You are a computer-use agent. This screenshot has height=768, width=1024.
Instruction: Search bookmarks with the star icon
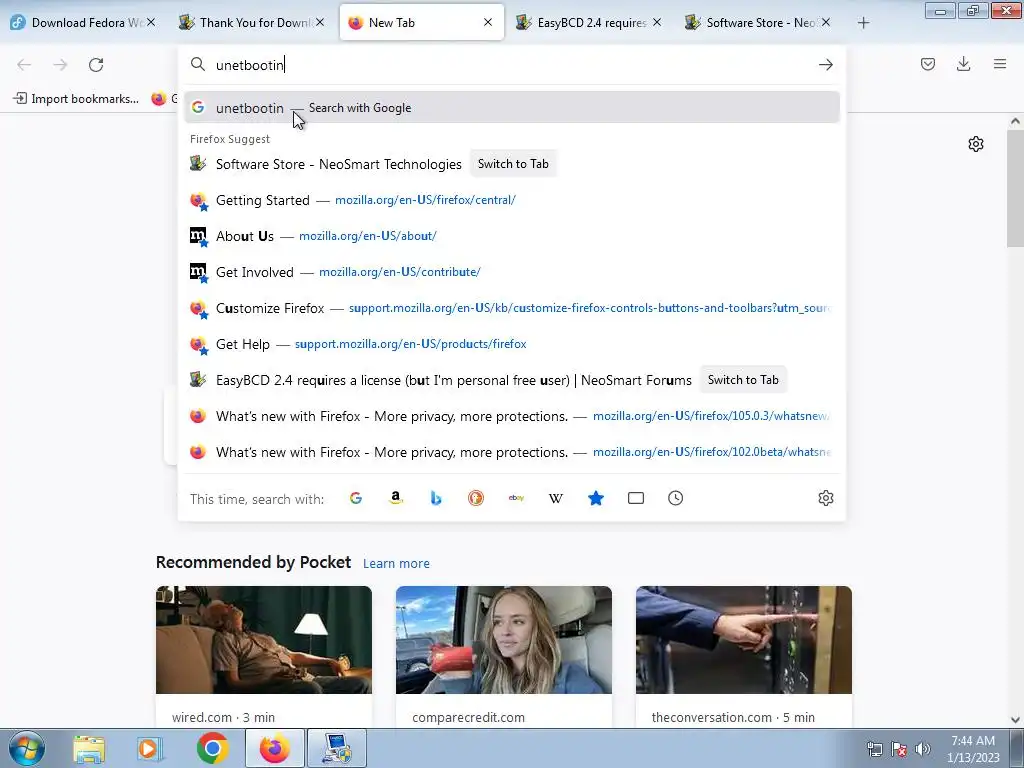click(596, 498)
